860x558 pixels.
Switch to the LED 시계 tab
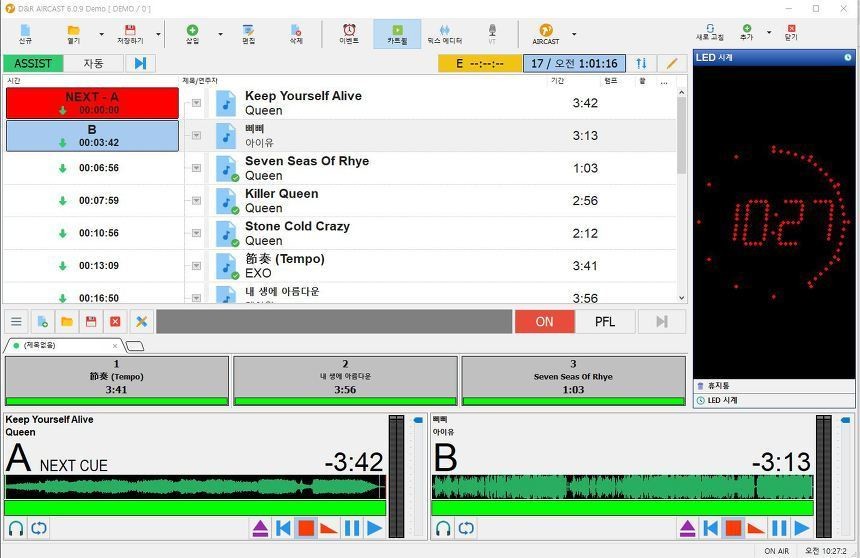[773, 401]
